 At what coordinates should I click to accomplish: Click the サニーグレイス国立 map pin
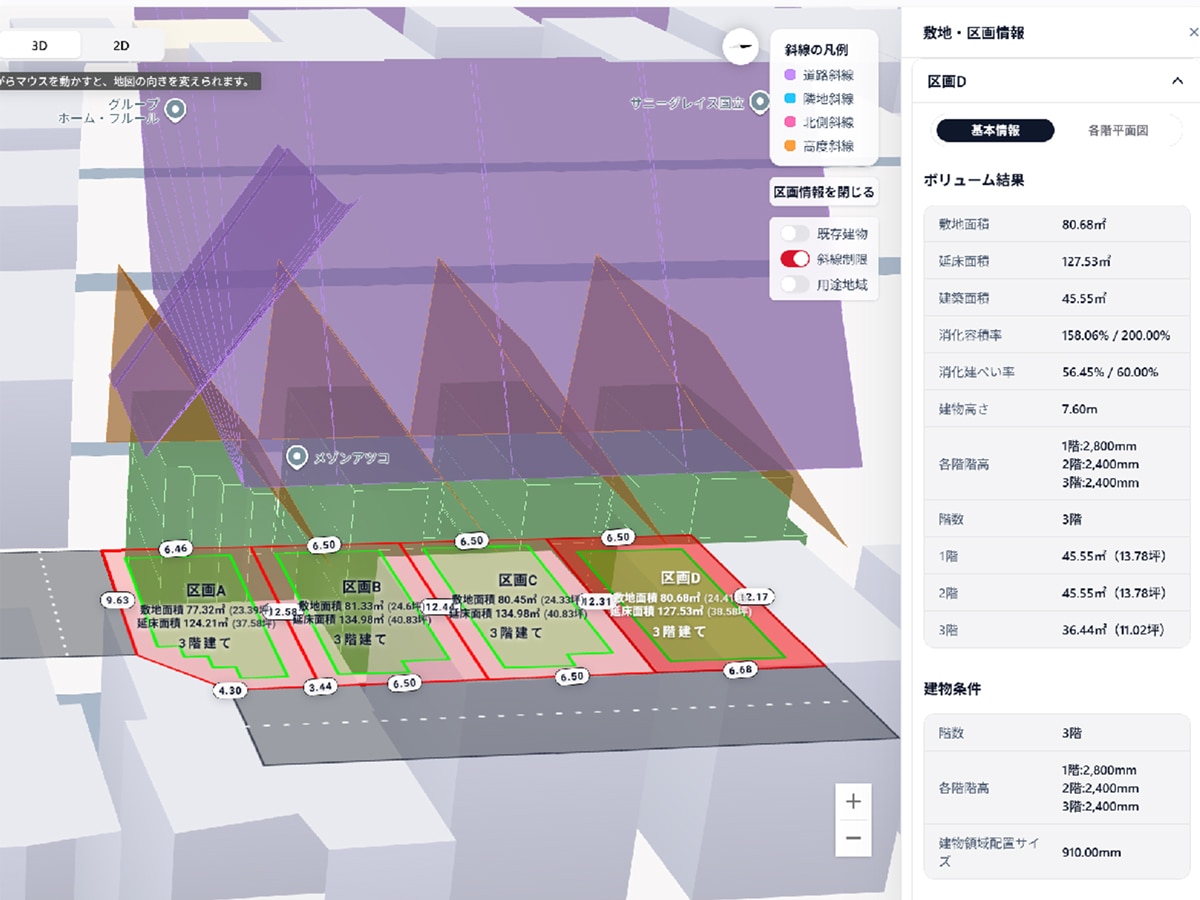click(x=760, y=102)
